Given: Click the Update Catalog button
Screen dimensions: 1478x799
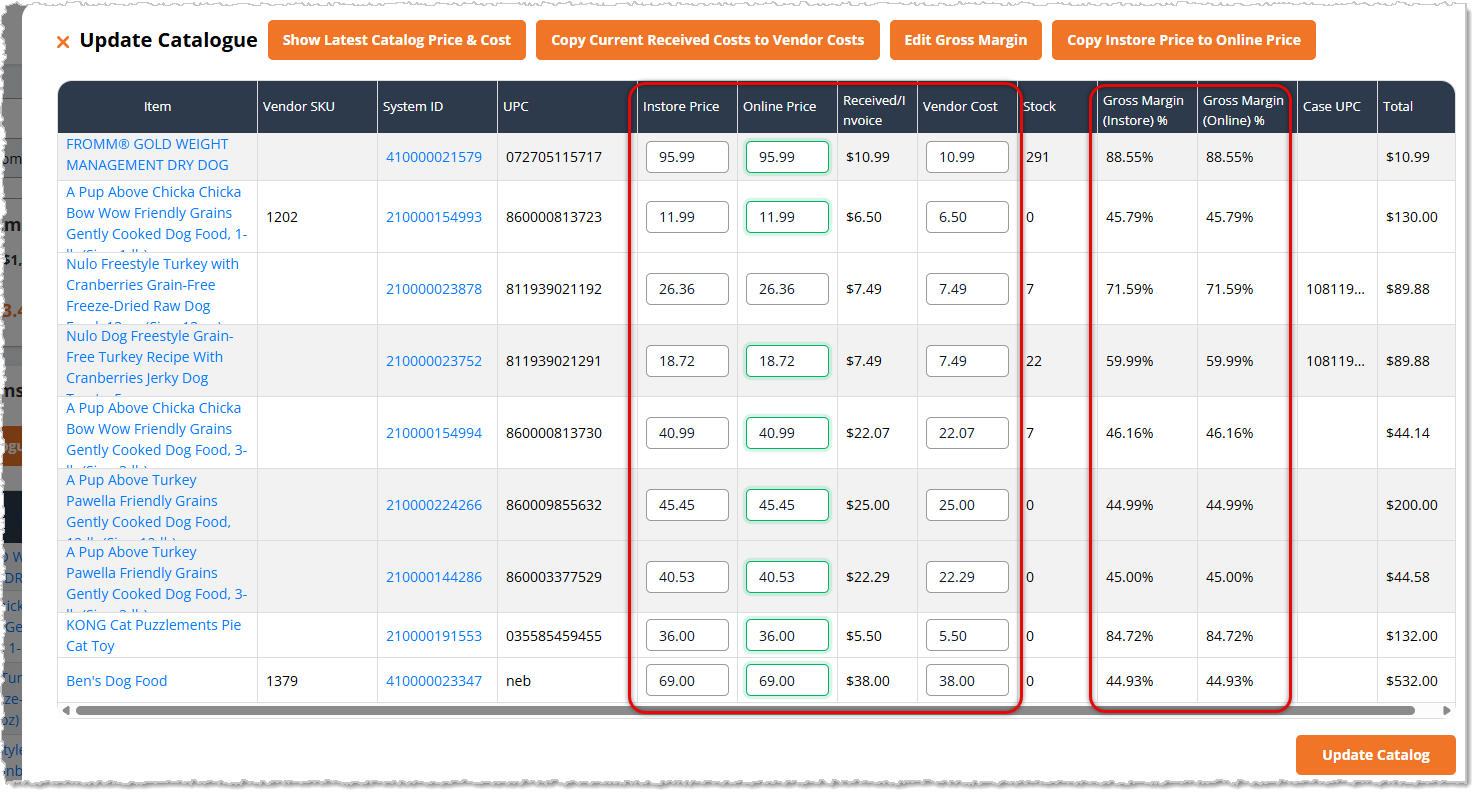Looking at the screenshot, I should coord(1376,755).
